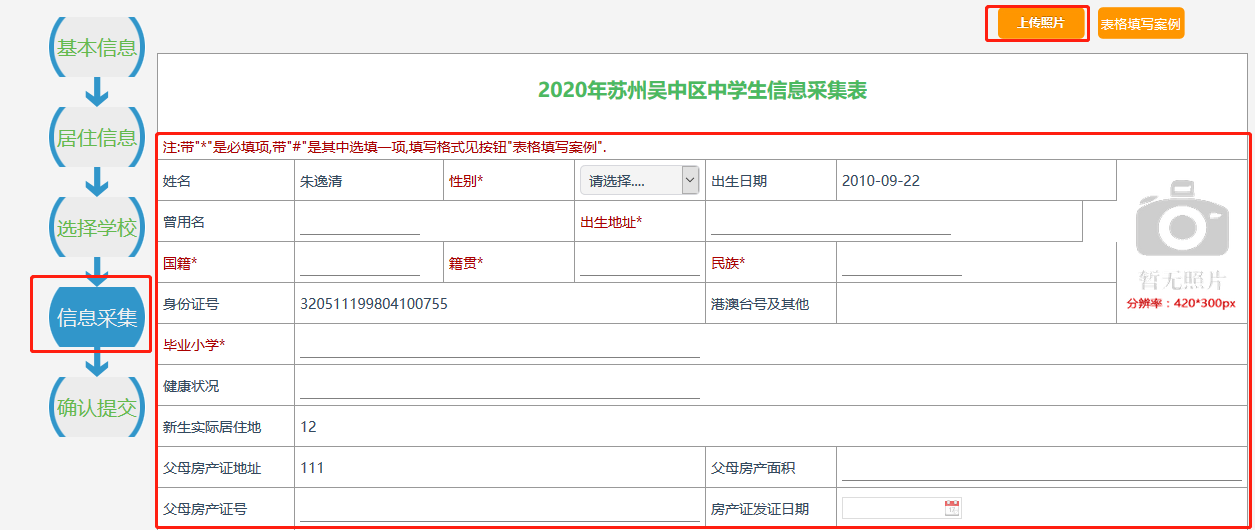
Task: Select the 信息采集 step
Action: [x=96, y=317]
